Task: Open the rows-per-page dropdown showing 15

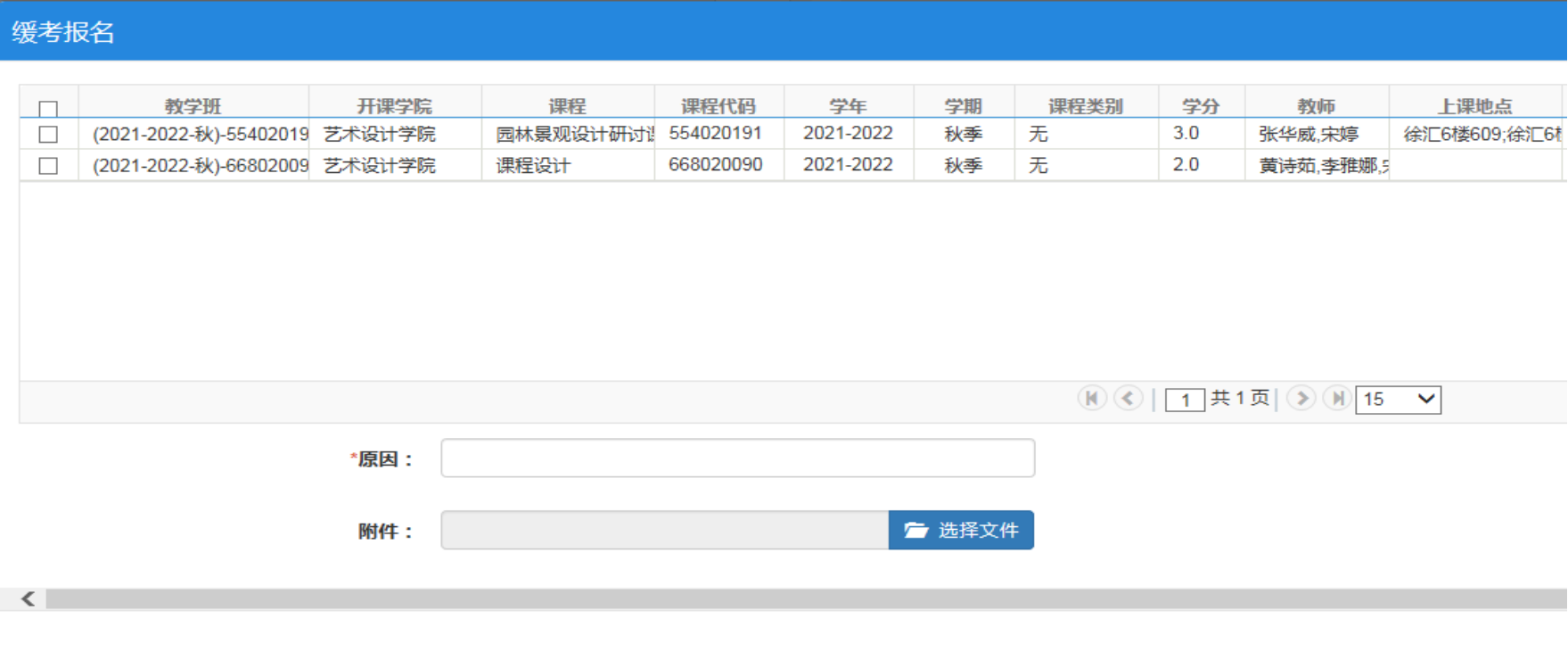Action: [1398, 399]
